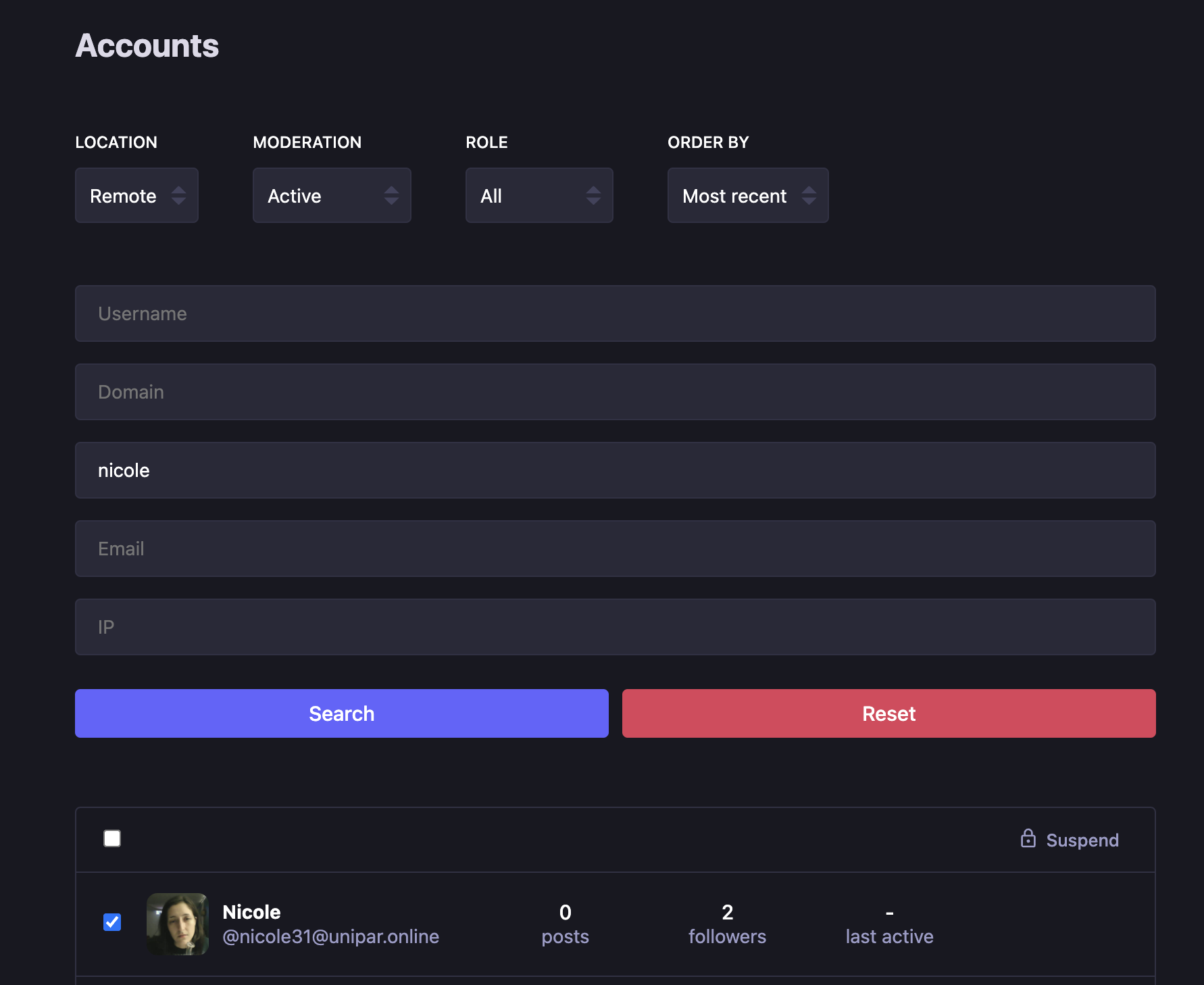The height and width of the screenshot is (985, 1204).
Task: Click the @nicole31@unipar.online handle
Action: (x=330, y=936)
